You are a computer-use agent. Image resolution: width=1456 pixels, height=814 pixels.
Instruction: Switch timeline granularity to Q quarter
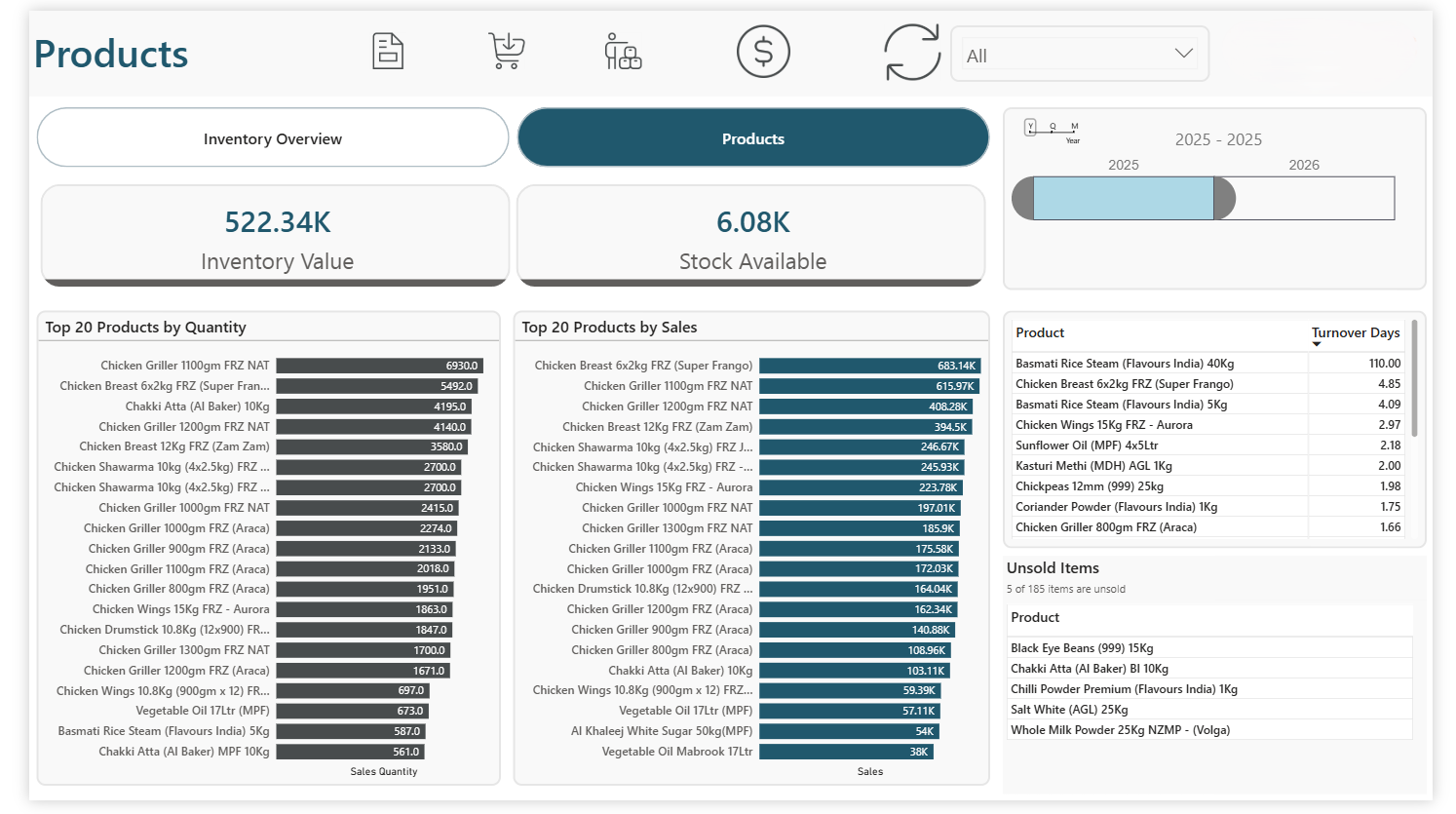[1053, 127]
